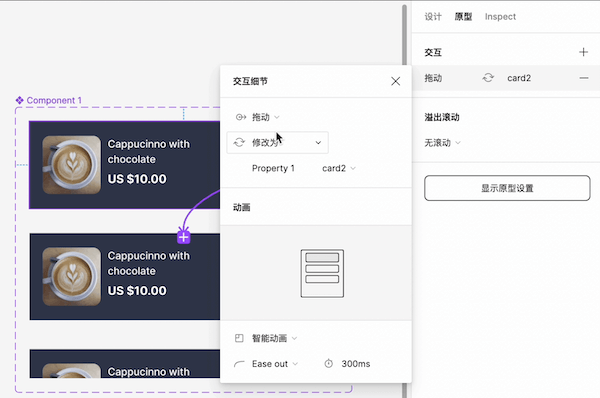Click Cappucinno with chocolate title in first card
600x398 pixels.
click(148, 152)
